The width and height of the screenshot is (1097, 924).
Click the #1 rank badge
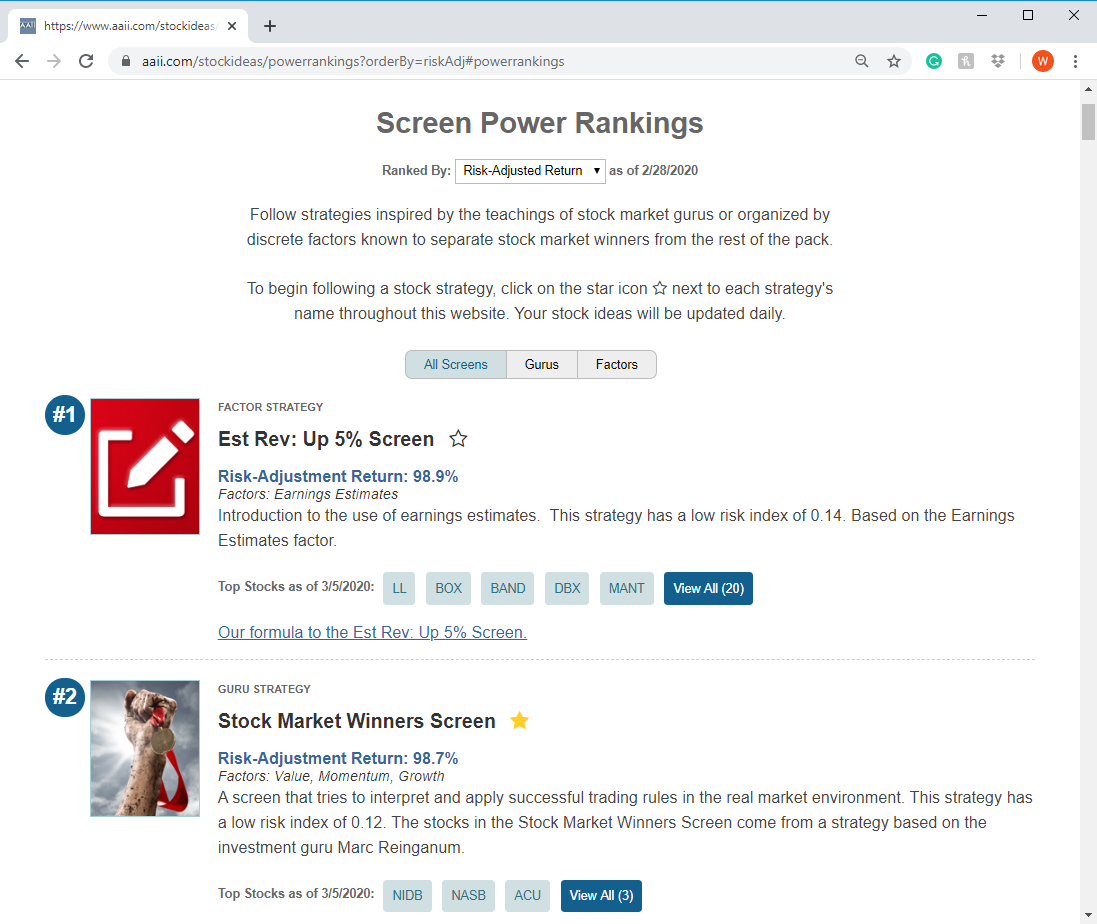pos(65,415)
